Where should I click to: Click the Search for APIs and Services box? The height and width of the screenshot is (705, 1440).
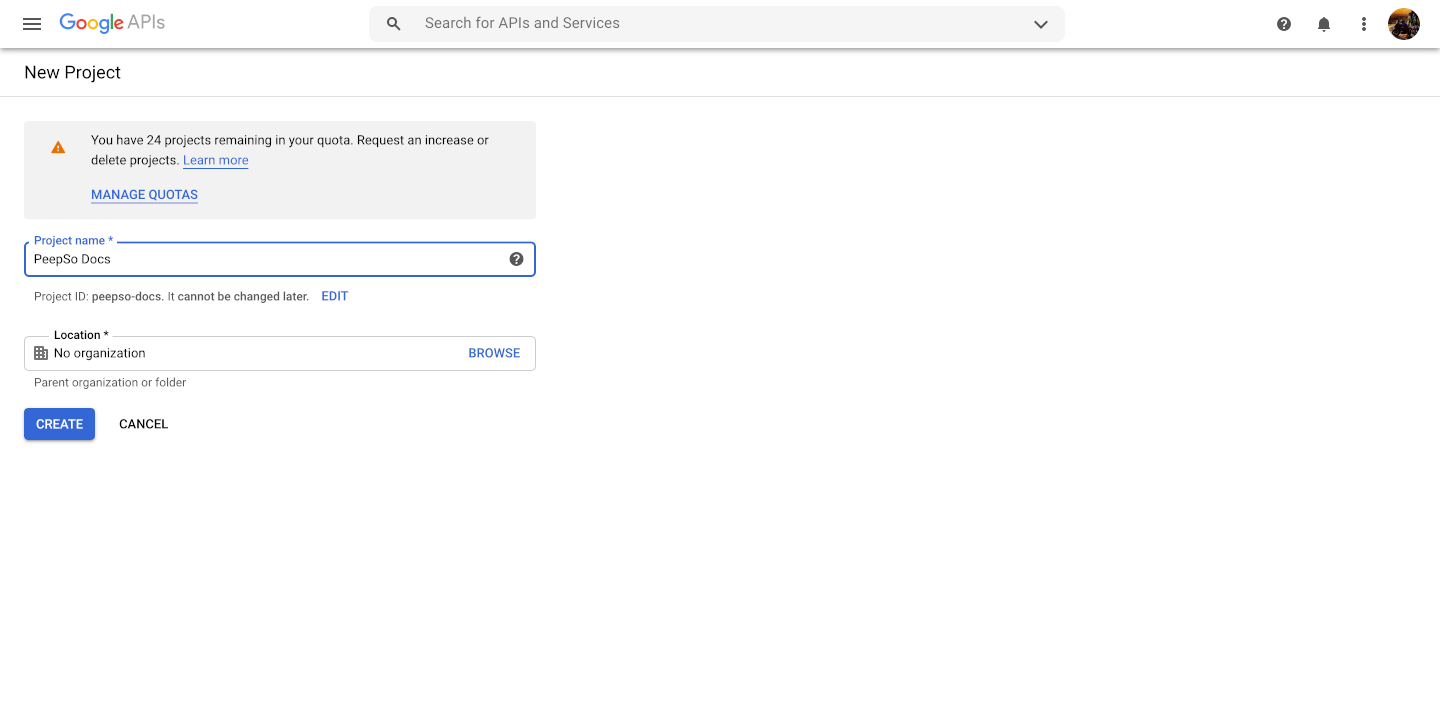pos(716,24)
